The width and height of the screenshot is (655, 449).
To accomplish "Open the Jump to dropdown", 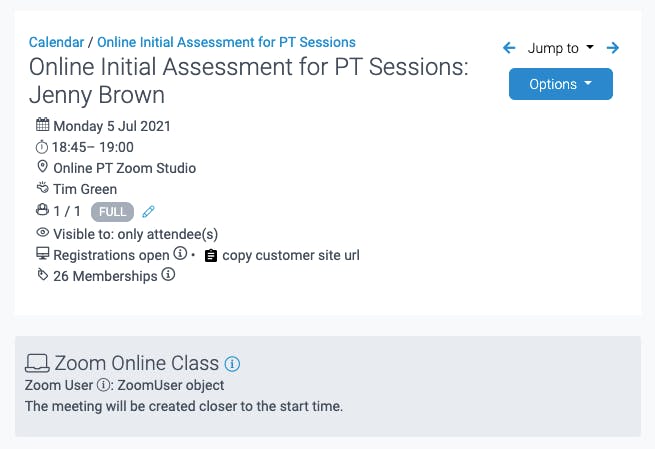I will (x=560, y=48).
